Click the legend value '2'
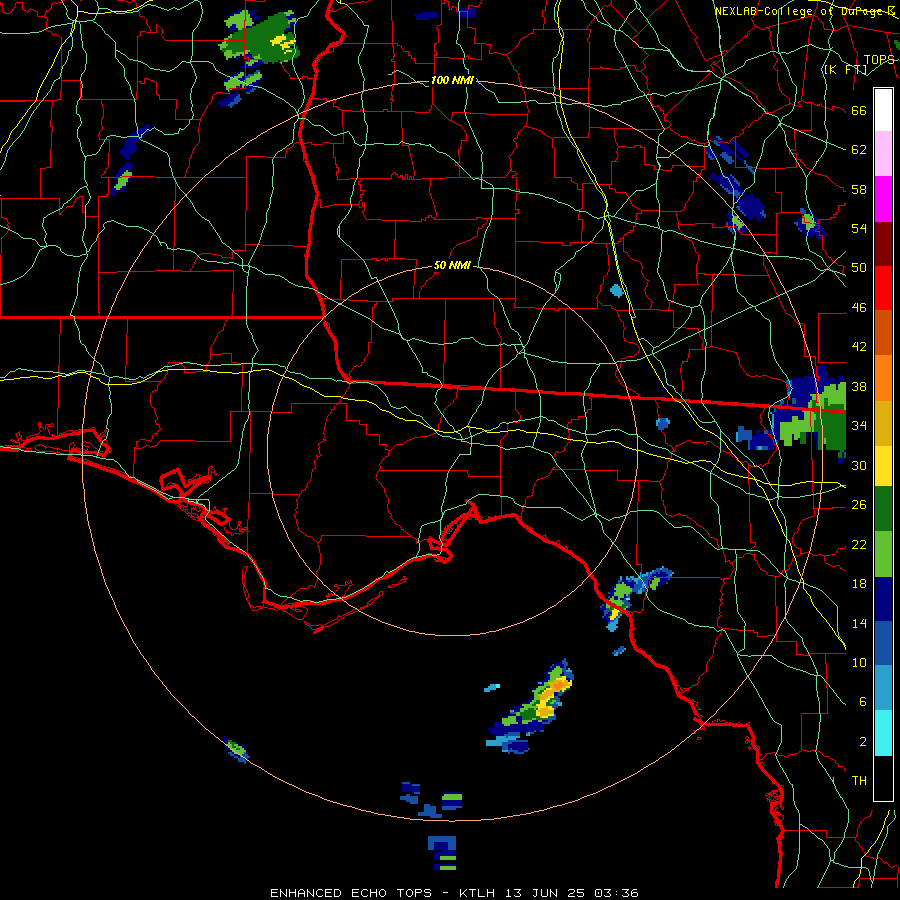 tap(862, 742)
